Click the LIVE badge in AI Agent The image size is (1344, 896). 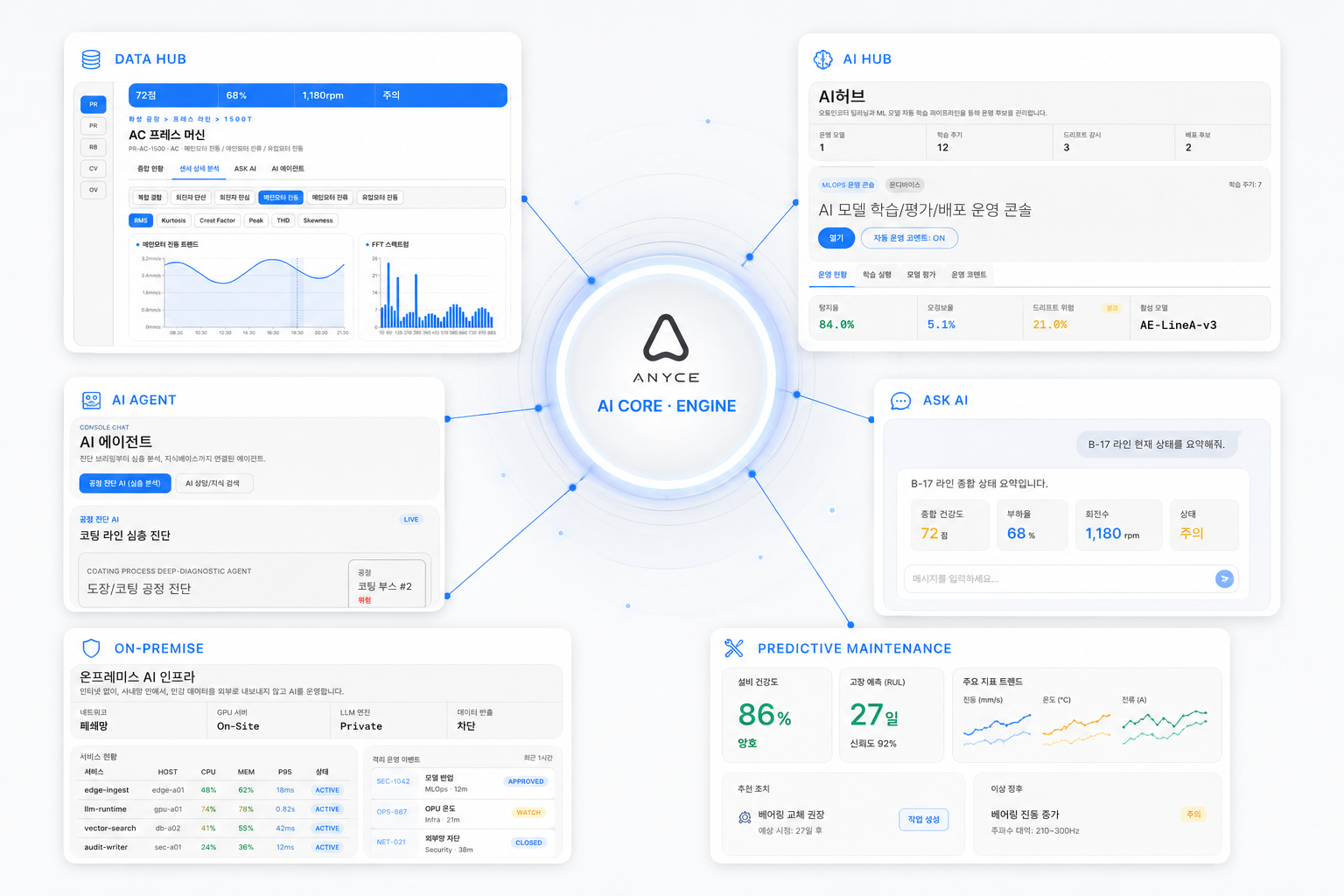coord(411,520)
